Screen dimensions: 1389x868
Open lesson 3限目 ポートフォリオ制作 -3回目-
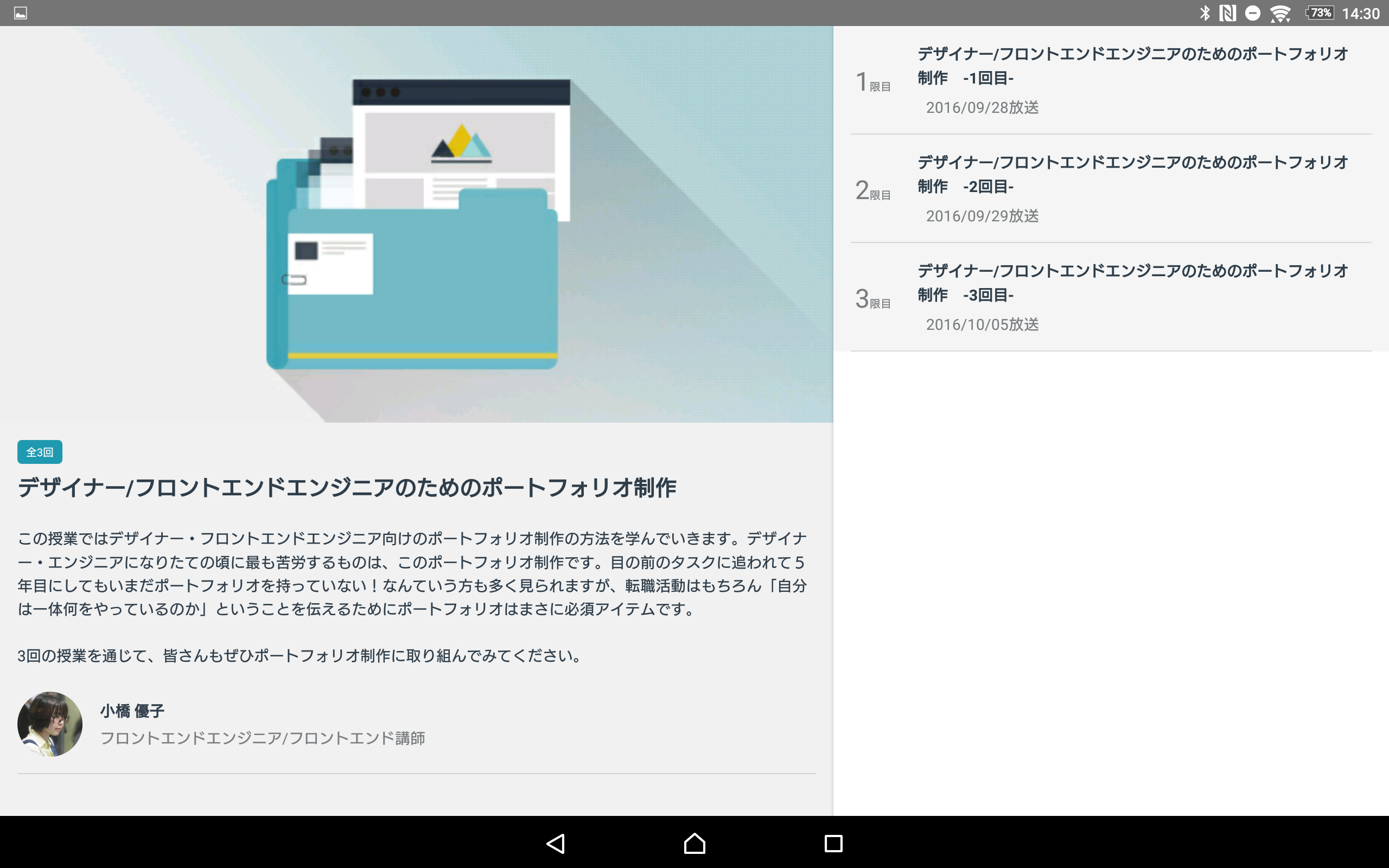click(1111, 297)
